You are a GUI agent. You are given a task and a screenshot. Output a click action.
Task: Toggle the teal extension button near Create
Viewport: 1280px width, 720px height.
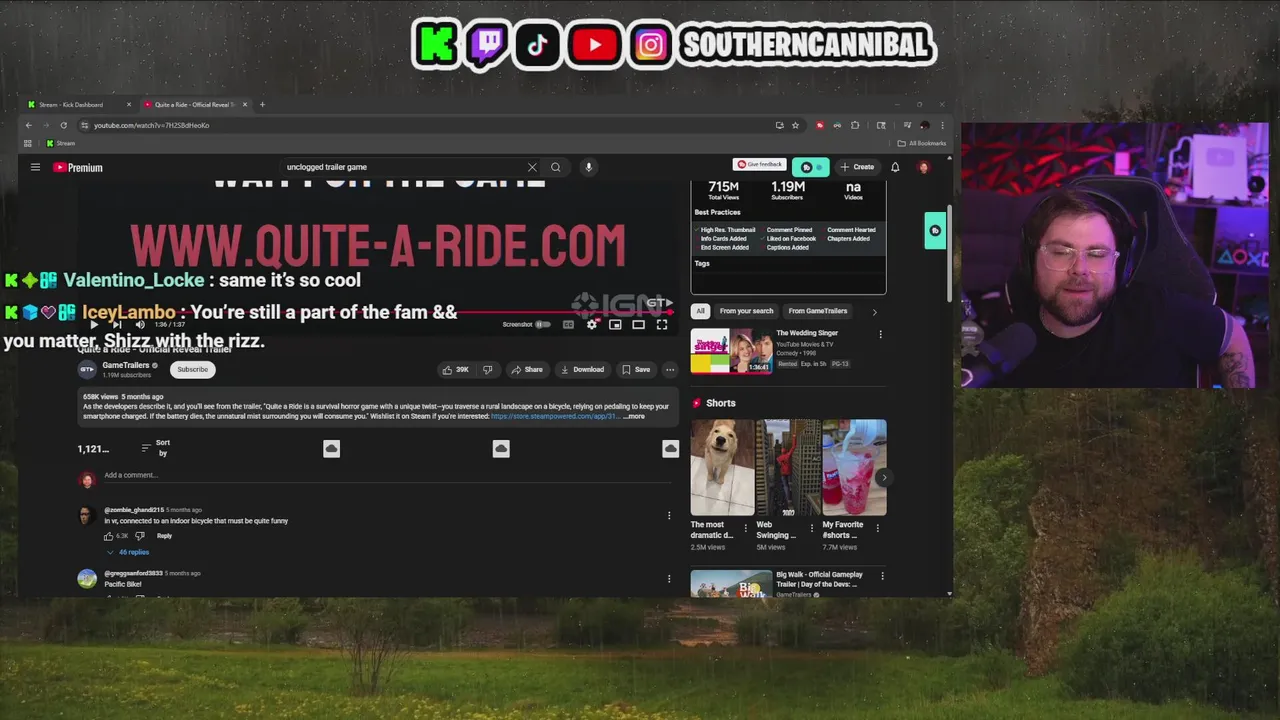tap(810, 167)
